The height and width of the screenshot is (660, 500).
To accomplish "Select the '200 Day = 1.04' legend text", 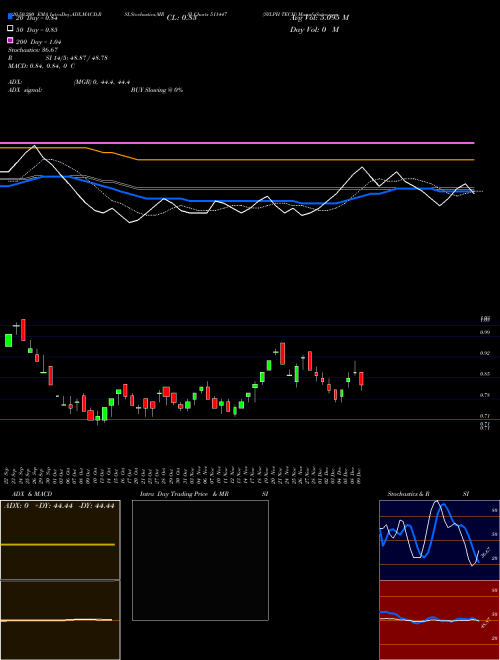I will [39, 42].
